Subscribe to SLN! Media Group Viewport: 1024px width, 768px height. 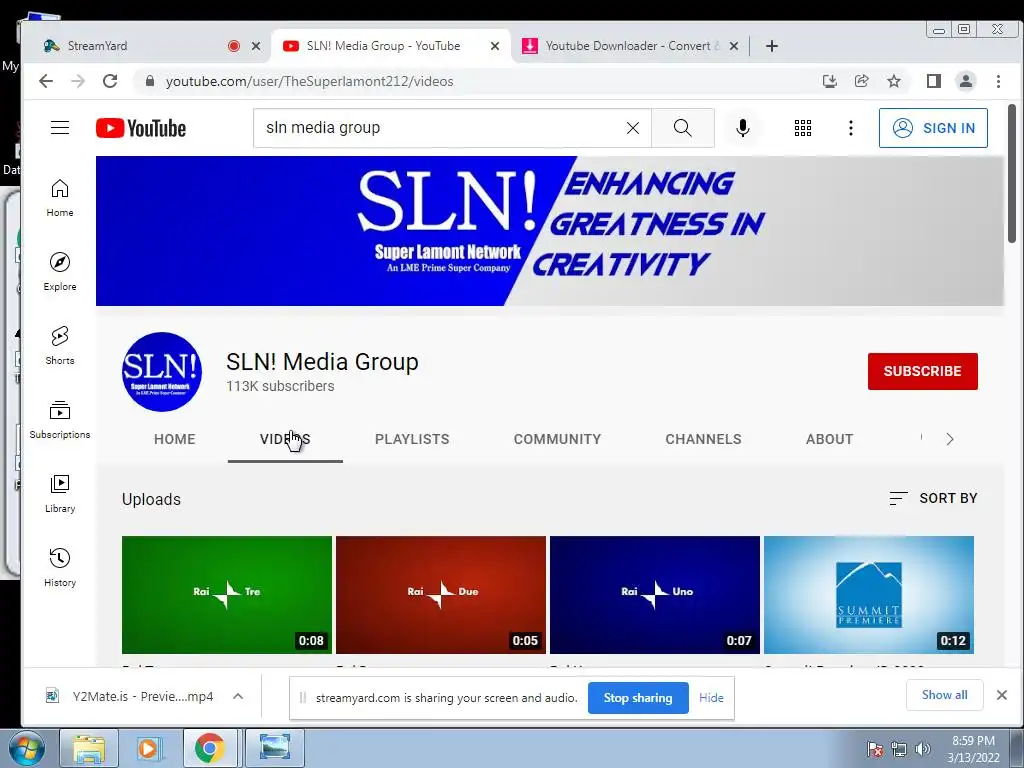point(922,371)
